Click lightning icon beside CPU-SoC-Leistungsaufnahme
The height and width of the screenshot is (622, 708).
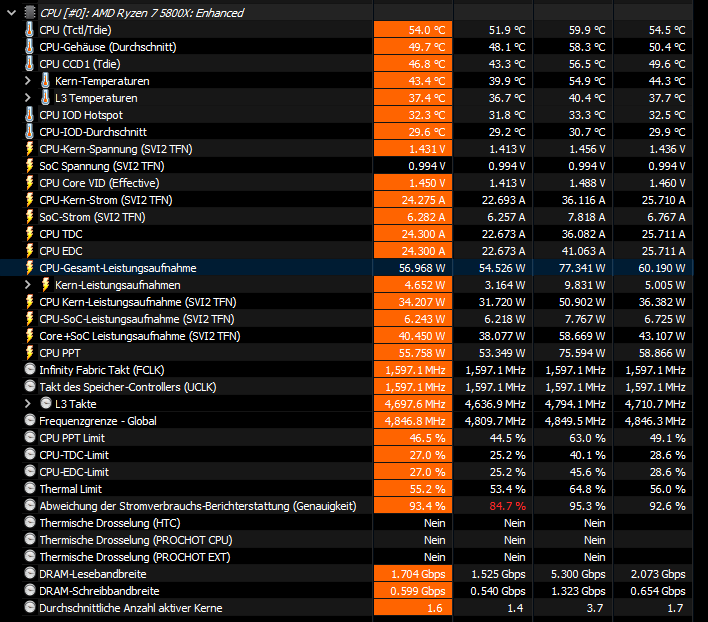[x=29, y=319]
